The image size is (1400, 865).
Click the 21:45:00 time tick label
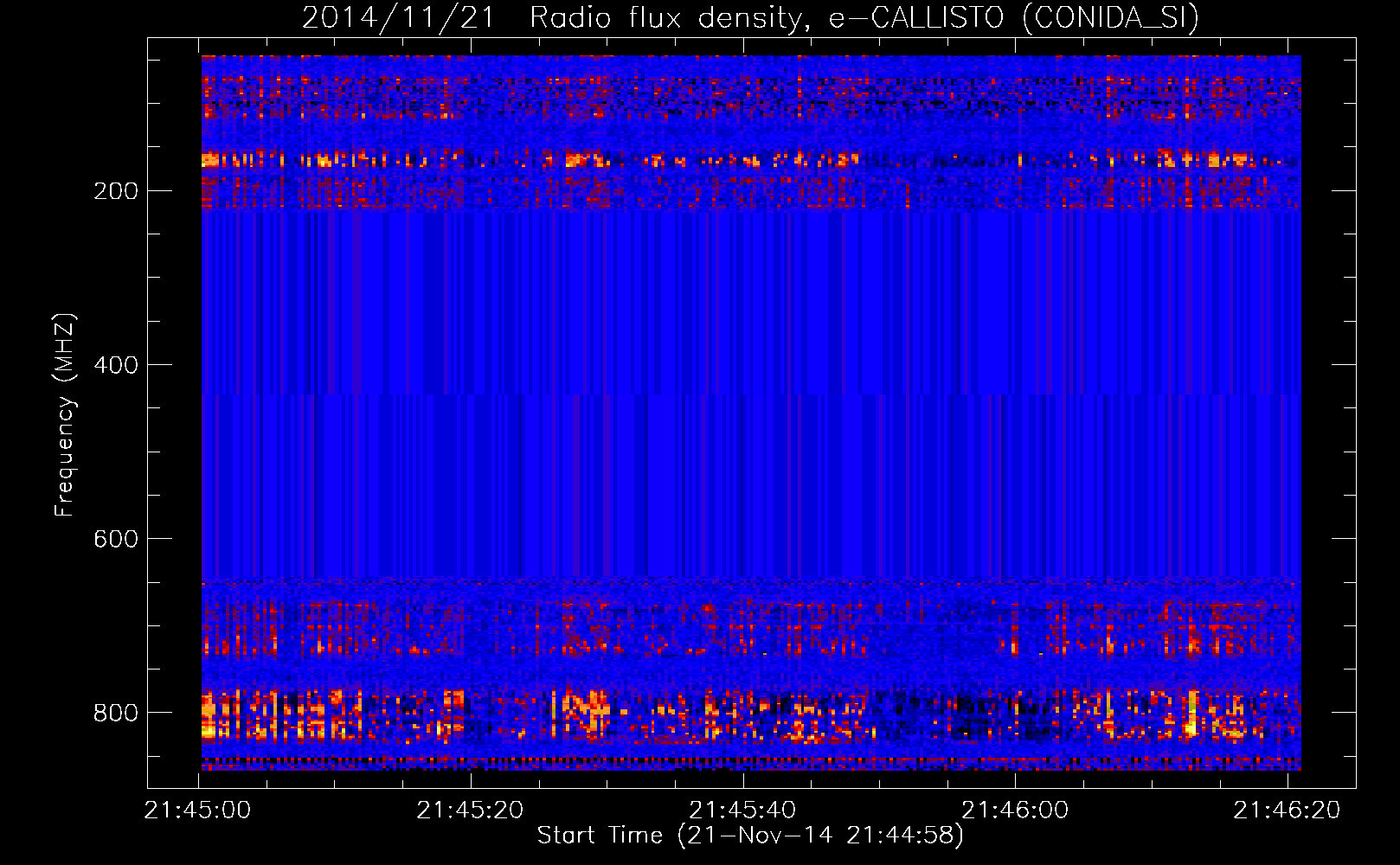[198, 811]
